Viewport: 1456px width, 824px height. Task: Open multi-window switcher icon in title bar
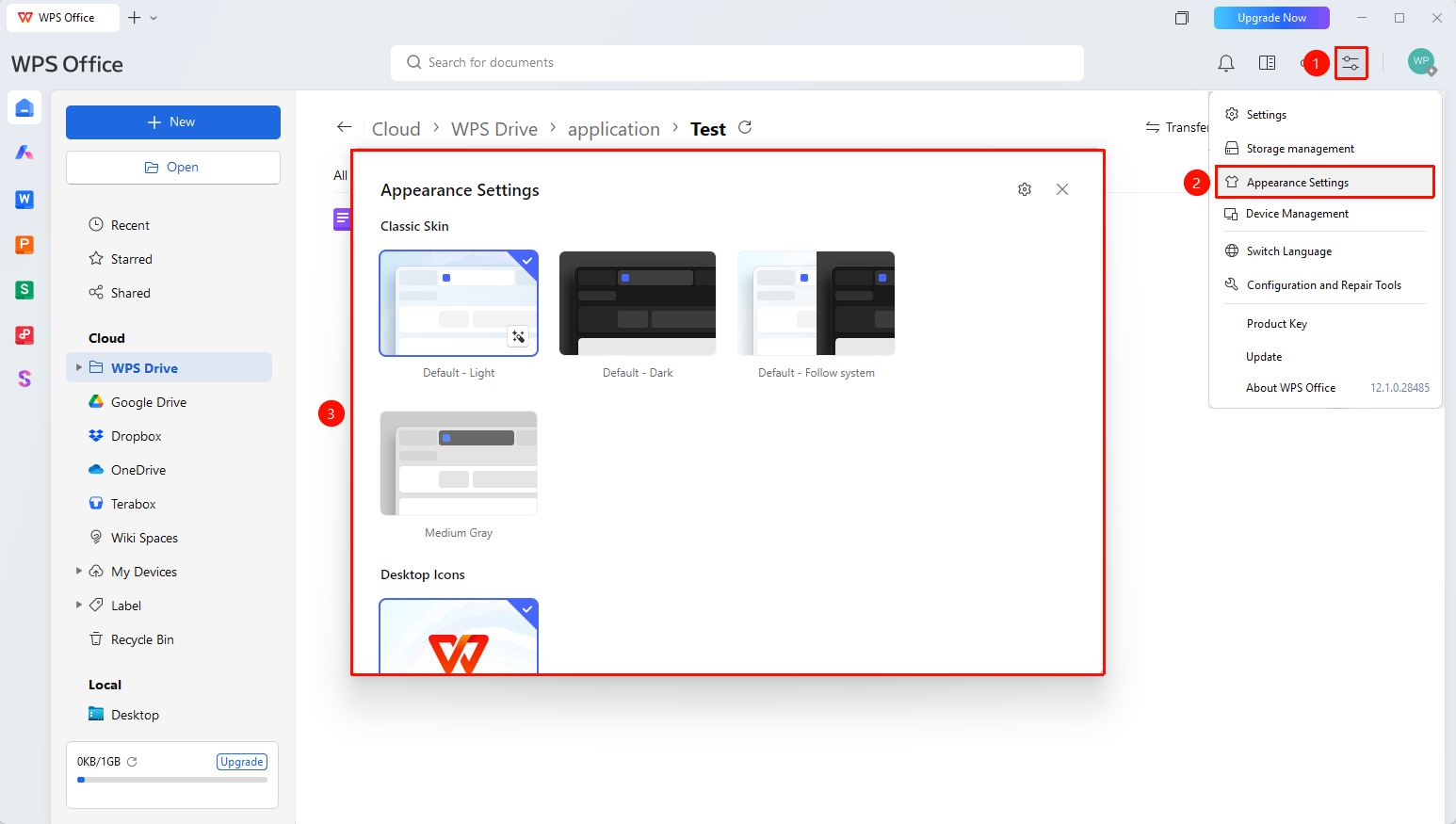pos(1182,18)
